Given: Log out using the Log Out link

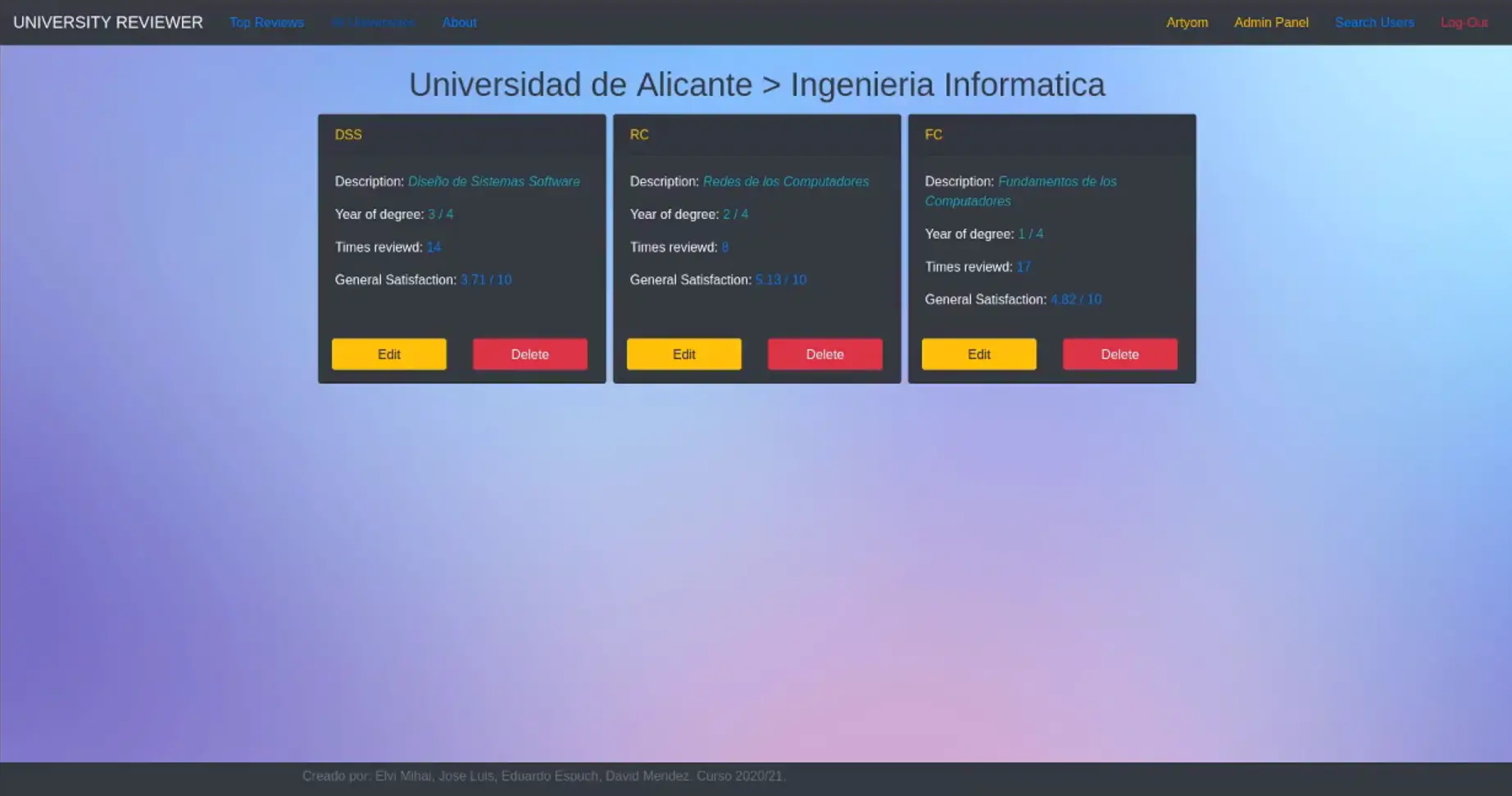Looking at the screenshot, I should [1464, 22].
